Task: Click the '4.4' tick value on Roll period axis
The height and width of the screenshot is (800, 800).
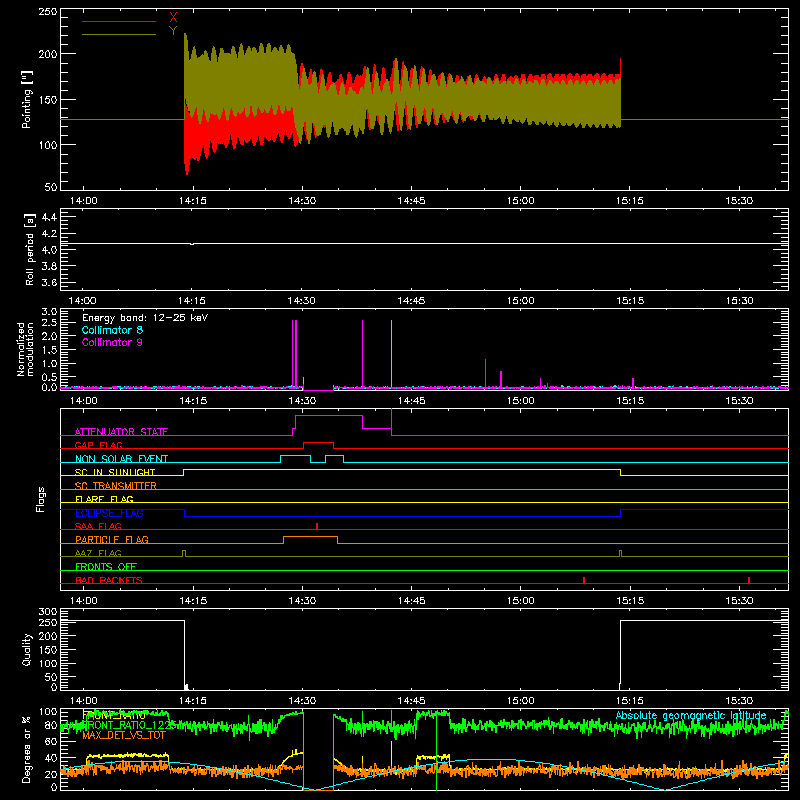Action: 49,217
